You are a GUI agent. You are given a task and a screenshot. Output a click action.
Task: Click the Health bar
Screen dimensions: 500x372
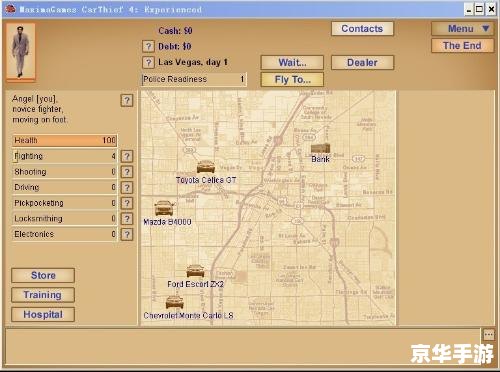coord(65,140)
